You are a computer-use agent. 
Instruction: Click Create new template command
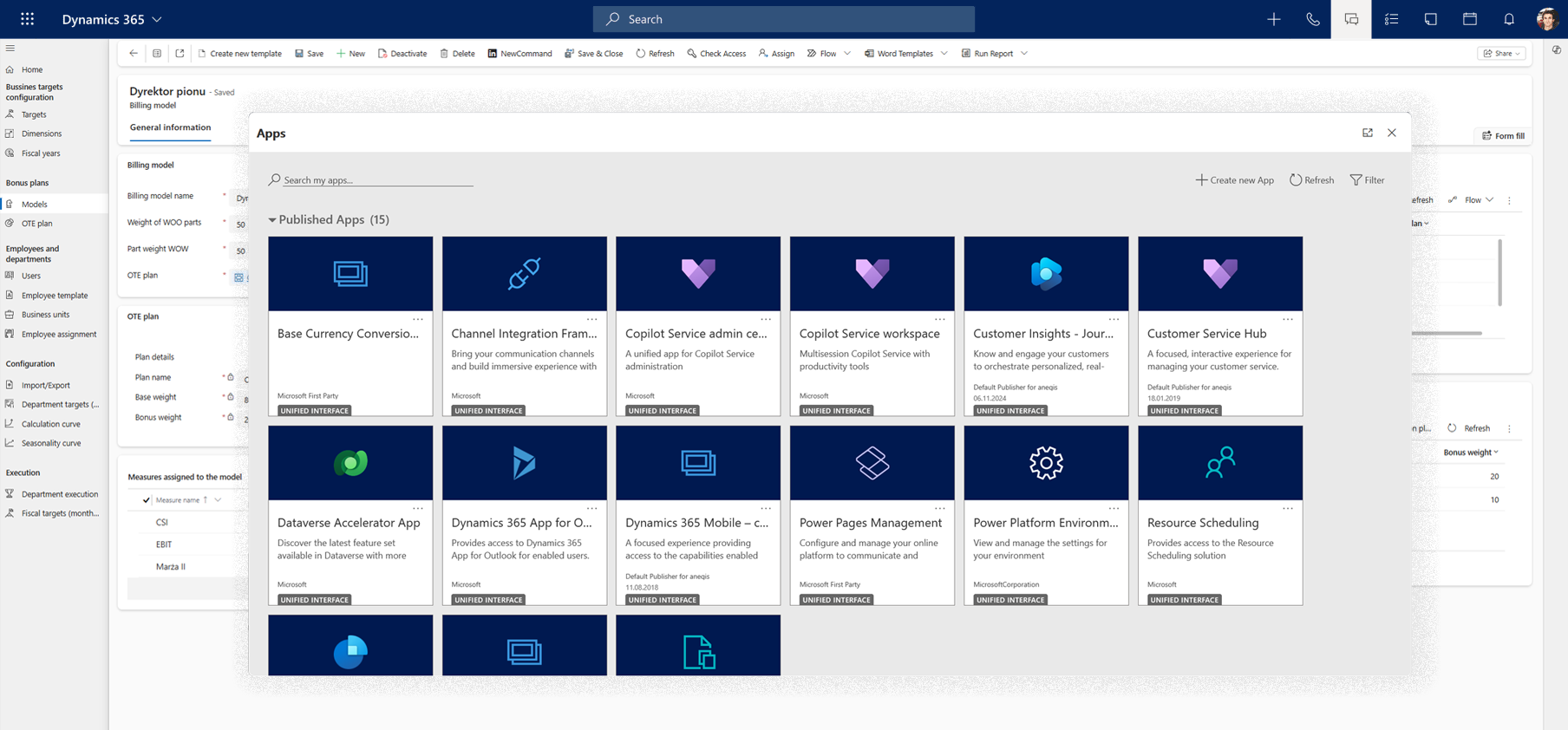pyautogui.click(x=239, y=54)
